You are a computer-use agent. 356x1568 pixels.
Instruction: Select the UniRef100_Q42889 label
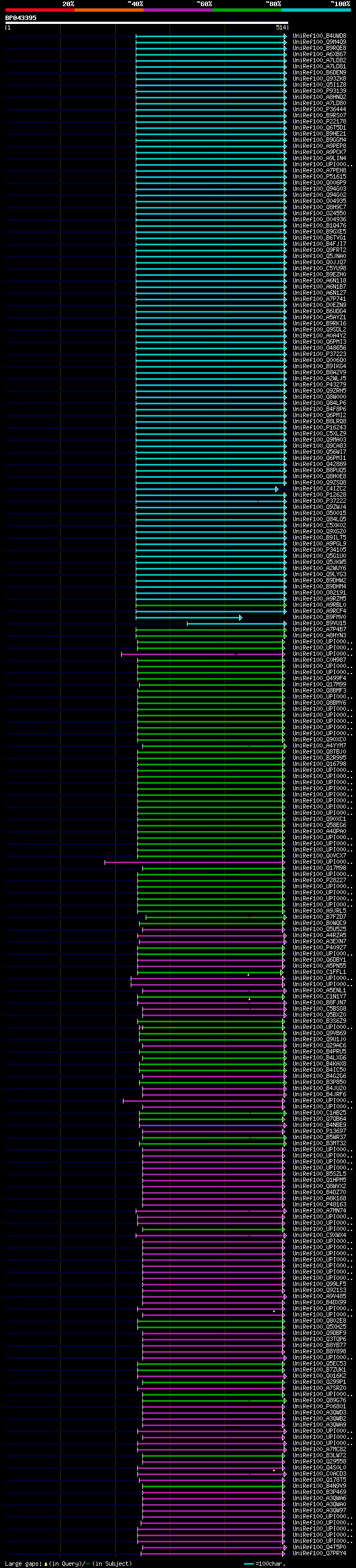tap(319, 464)
